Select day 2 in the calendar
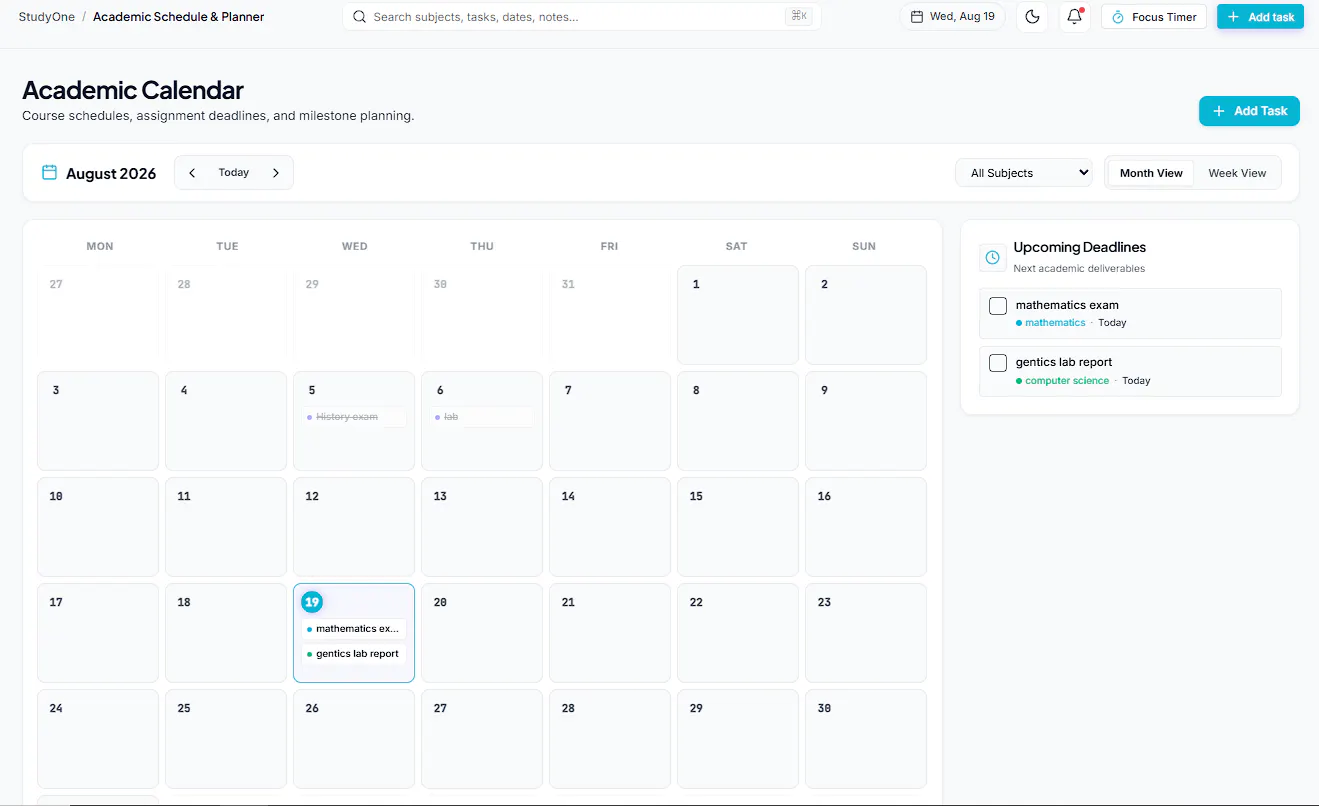 click(x=866, y=315)
